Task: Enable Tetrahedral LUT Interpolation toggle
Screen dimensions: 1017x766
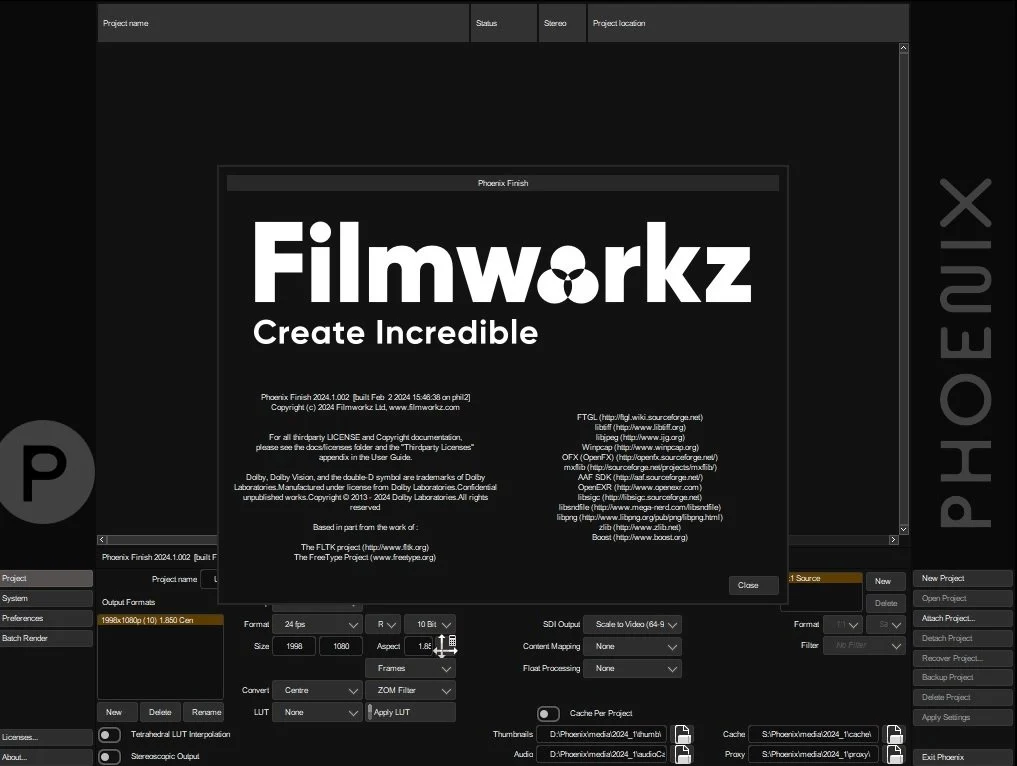Action: (109, 735)
